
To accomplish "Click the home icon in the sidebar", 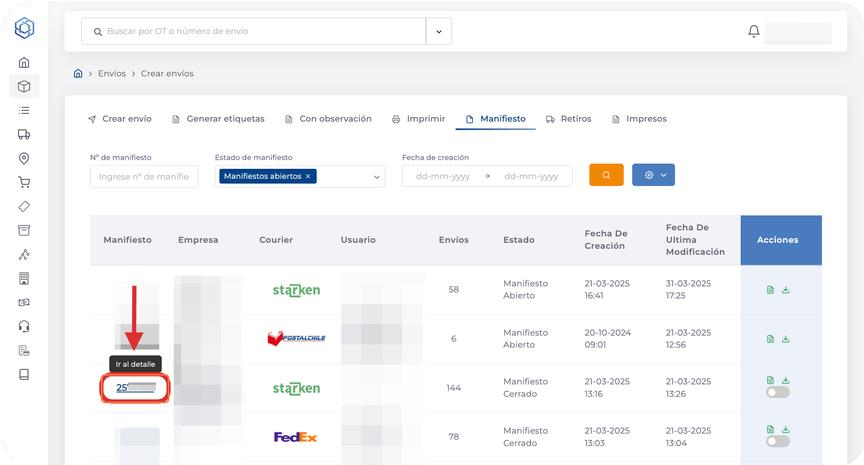I will (24, 62).
